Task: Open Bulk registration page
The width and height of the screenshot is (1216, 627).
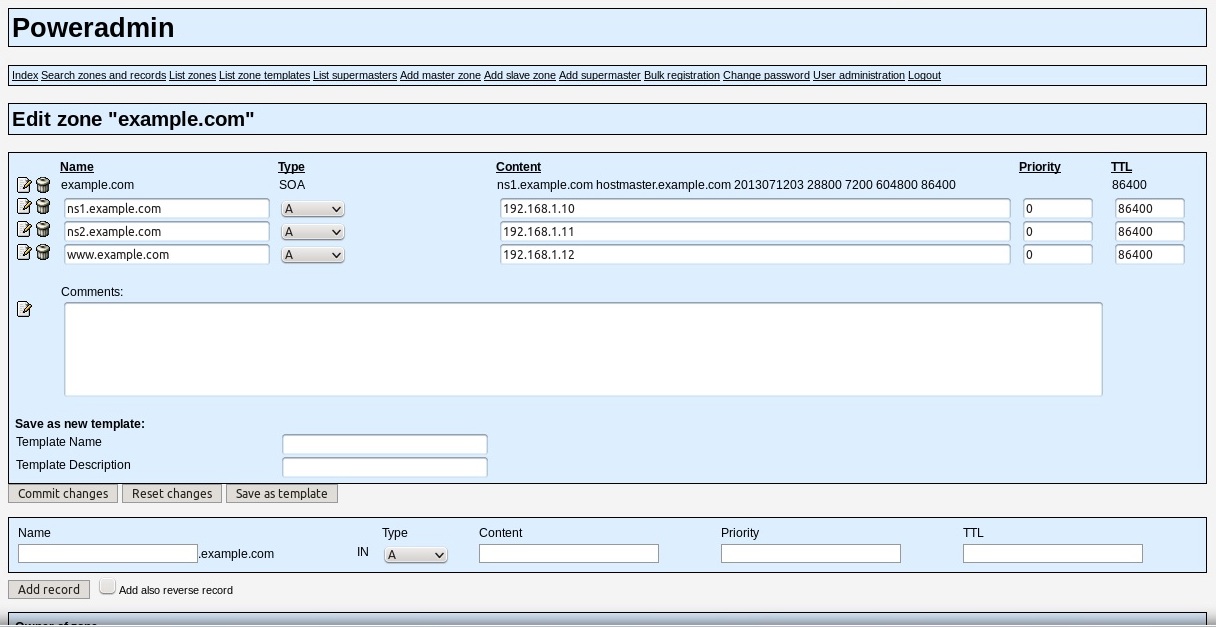Action: click(x=682, y=75)
